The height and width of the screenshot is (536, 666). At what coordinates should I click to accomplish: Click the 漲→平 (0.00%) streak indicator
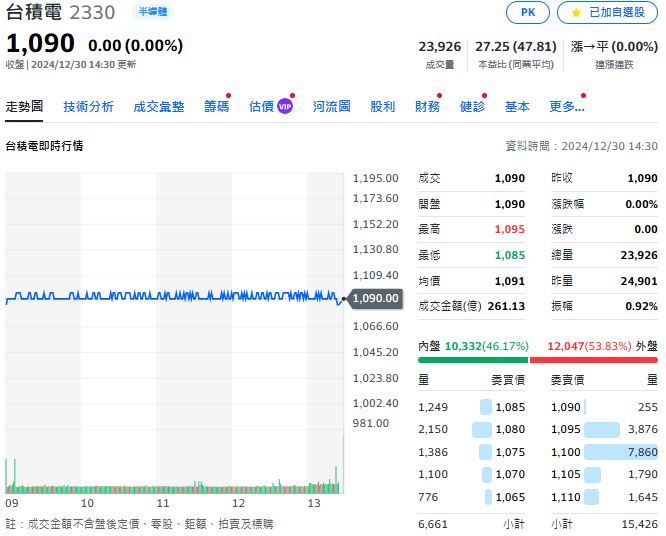614,46
